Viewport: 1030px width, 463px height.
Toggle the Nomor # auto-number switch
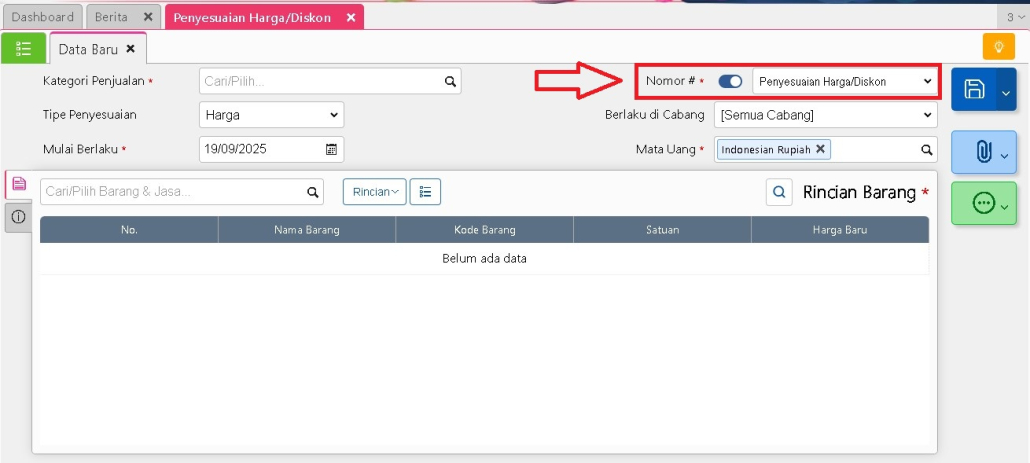point(730,81)
